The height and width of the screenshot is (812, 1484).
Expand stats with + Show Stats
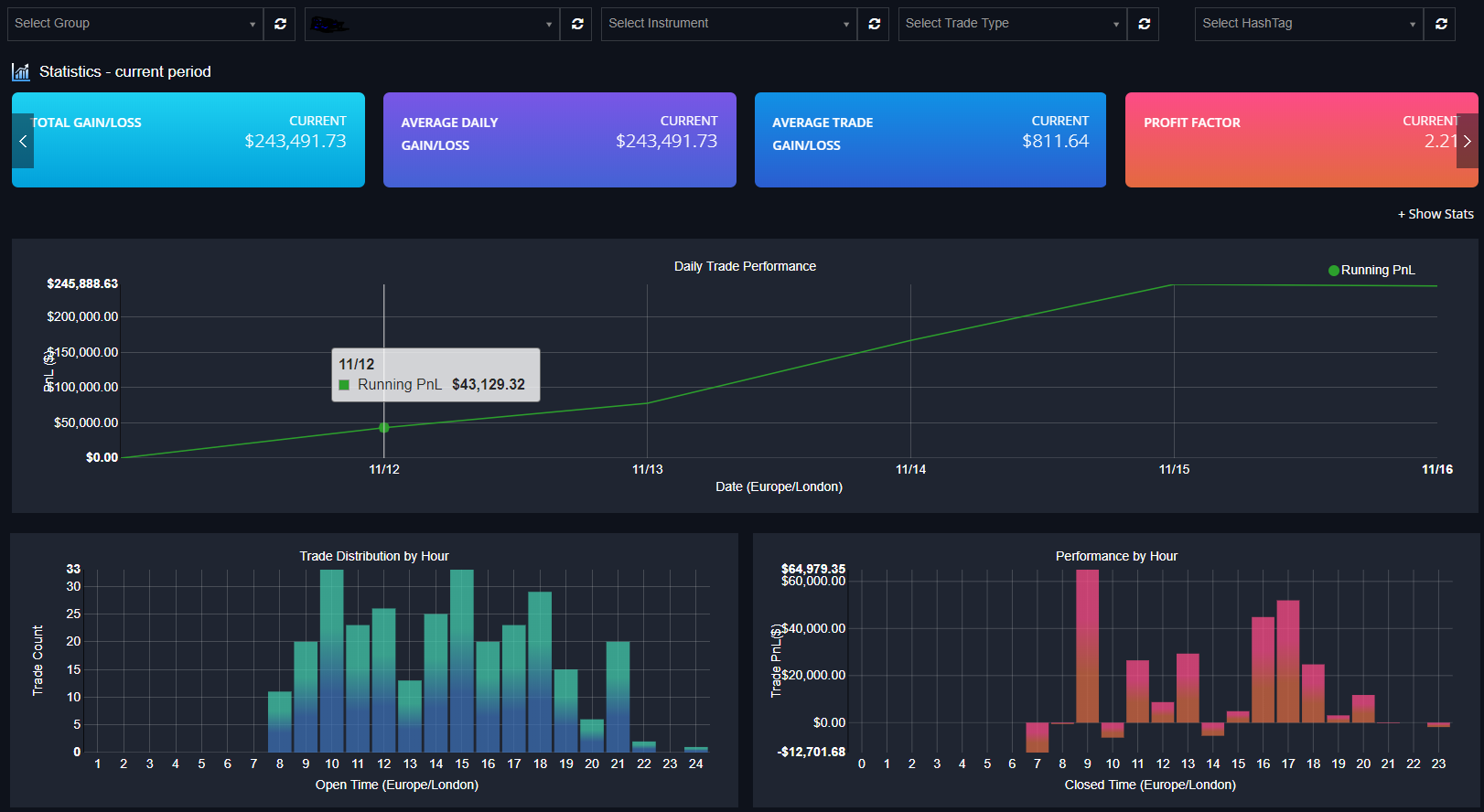coord(1436,214)
